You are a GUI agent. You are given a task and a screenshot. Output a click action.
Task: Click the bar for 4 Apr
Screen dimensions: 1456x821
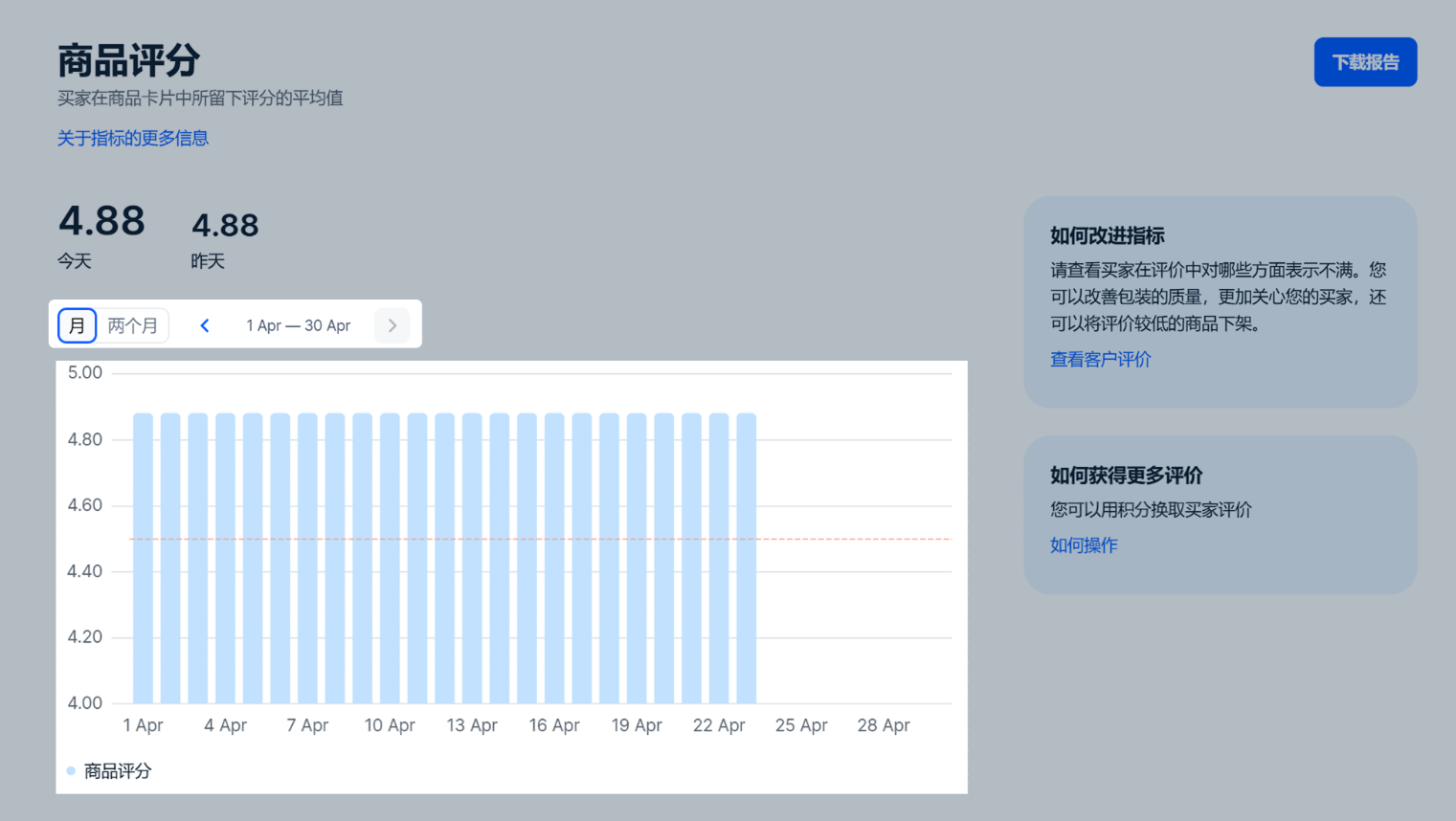(225, 559)
